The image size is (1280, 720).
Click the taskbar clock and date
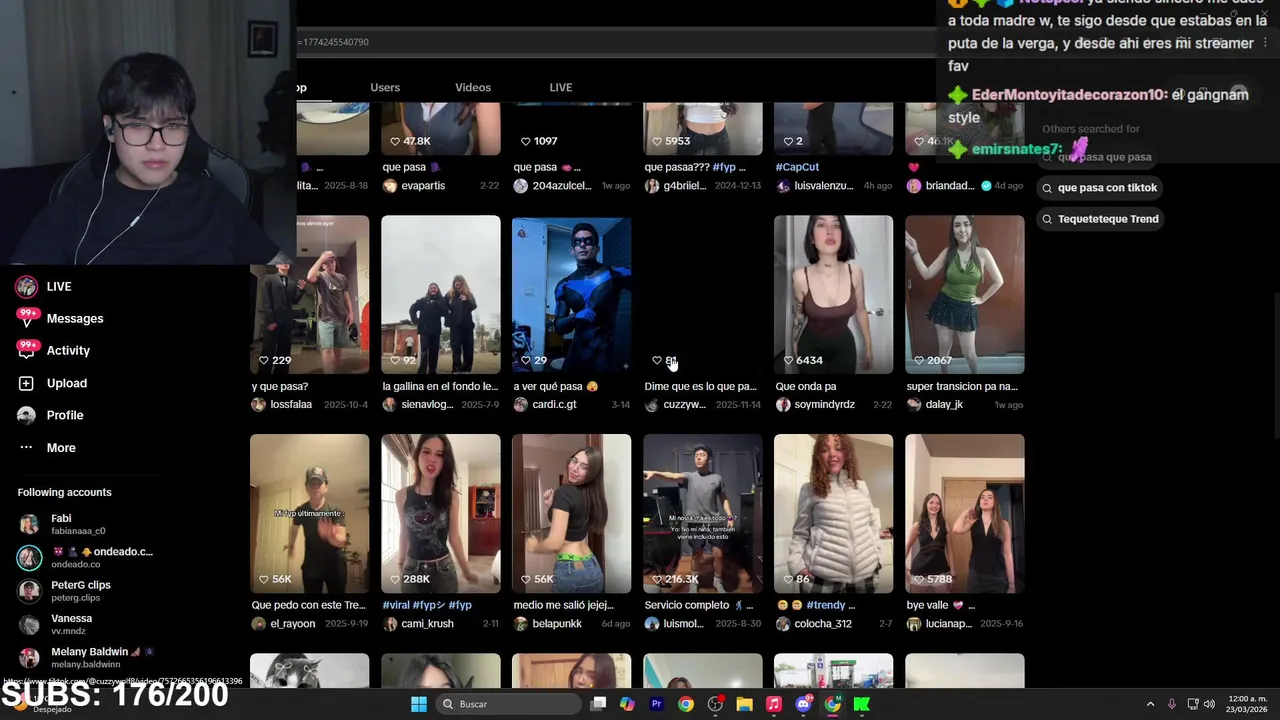(x=1248, y=704)
